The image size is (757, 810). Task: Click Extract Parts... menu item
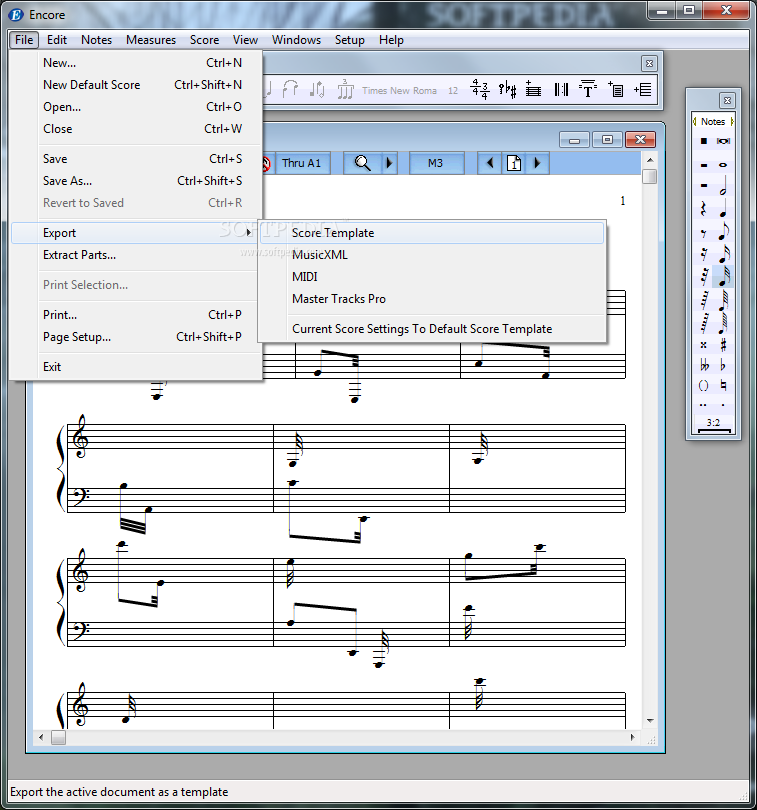click(x=135, y=255)
